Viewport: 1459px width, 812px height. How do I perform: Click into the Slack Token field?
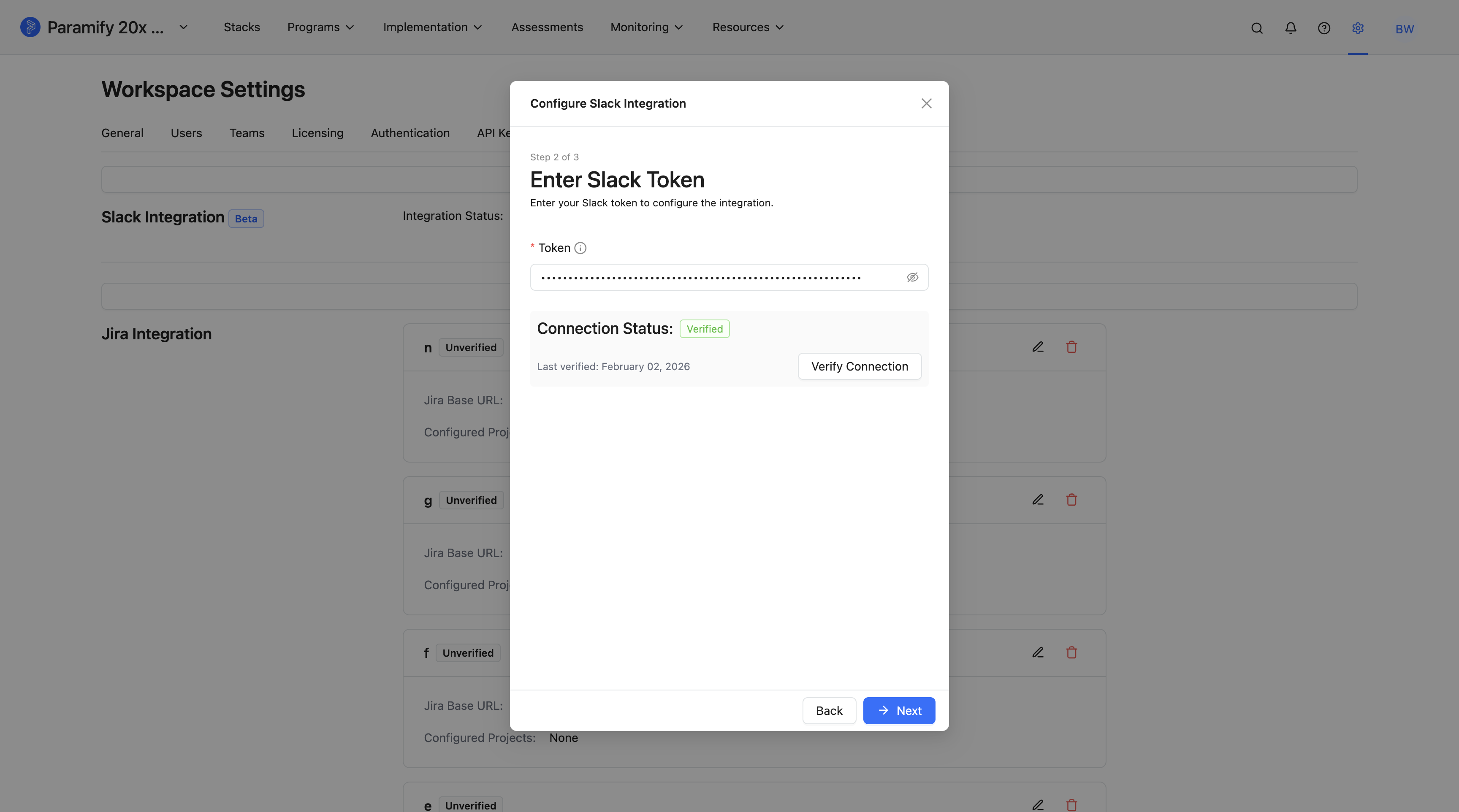[729, 277]
